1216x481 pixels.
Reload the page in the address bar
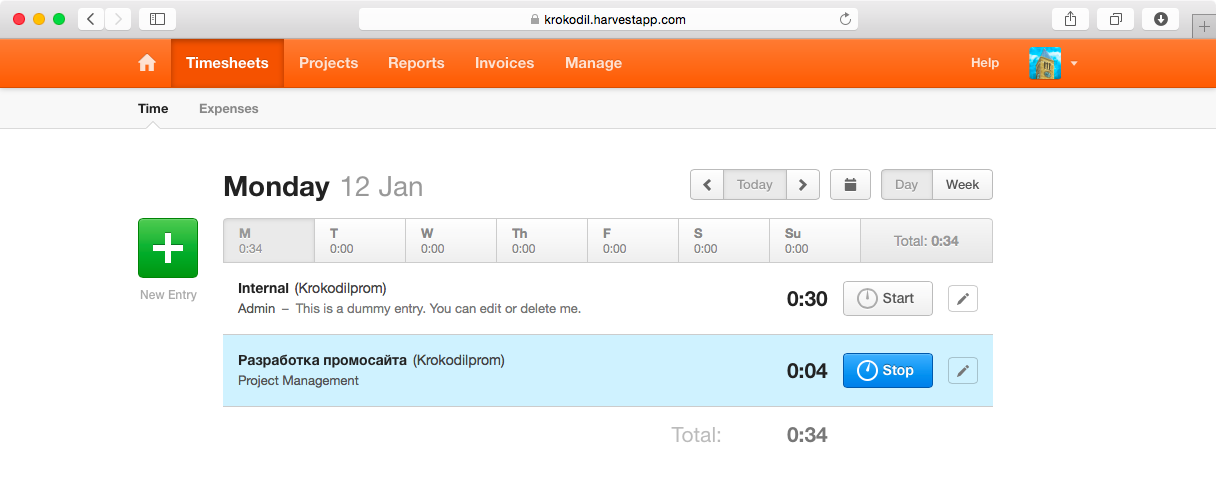point(845,19)
